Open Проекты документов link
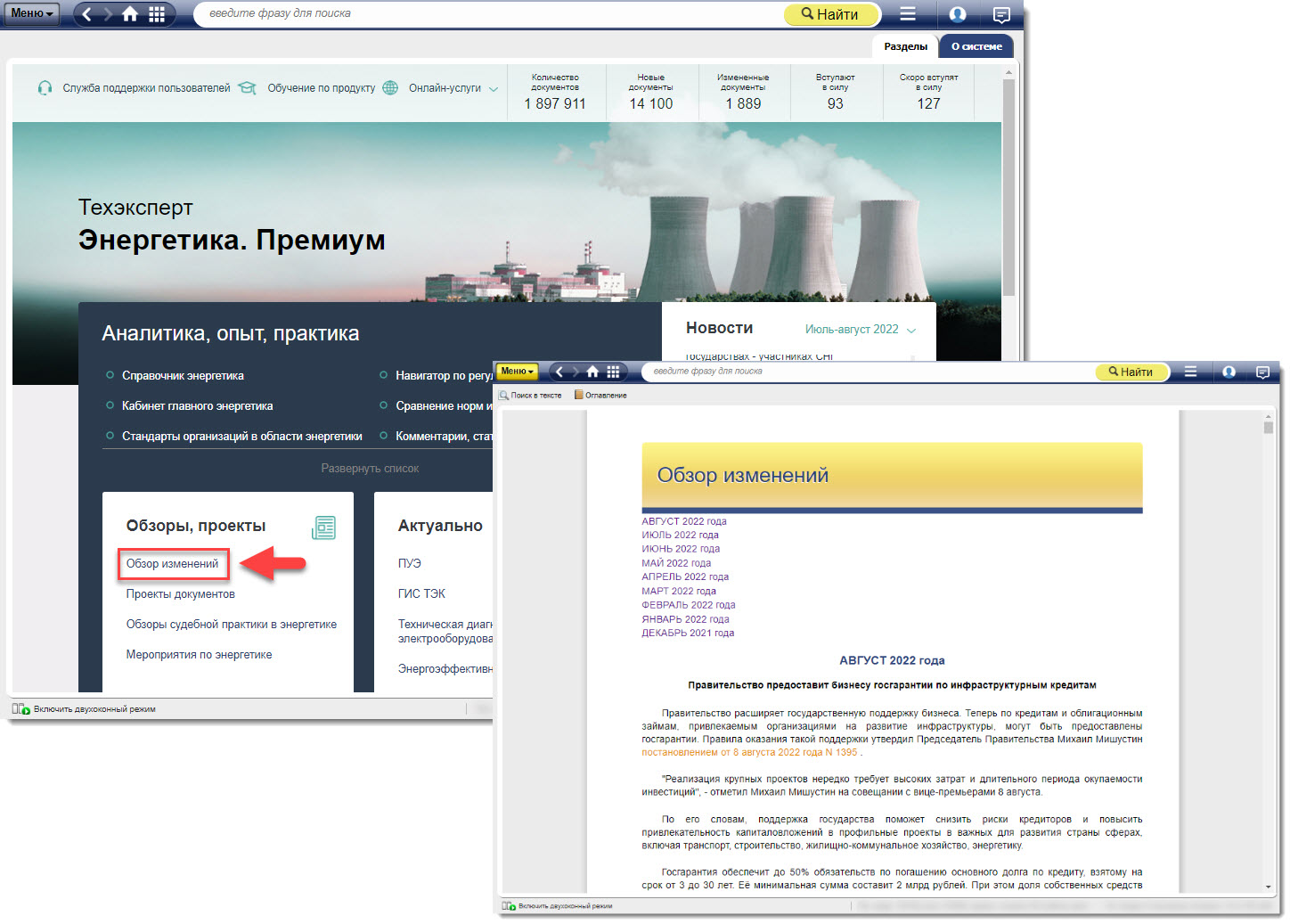This screenshot has width=1290, height=924. point(180,594)
